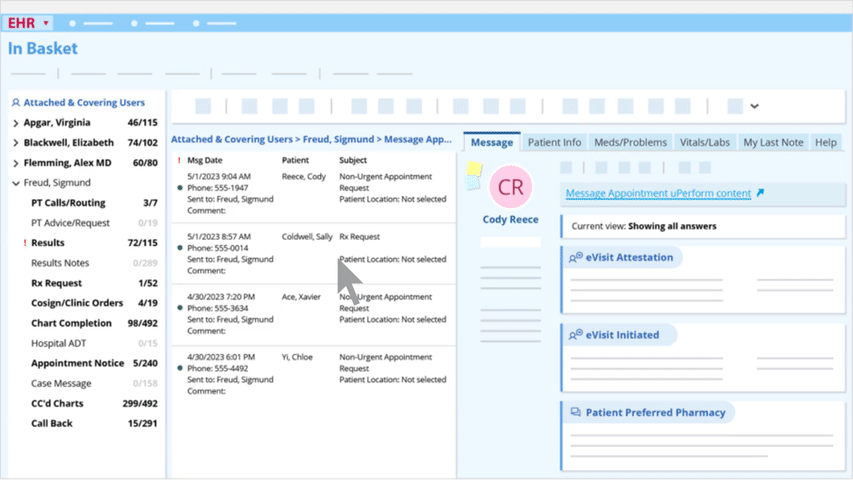Click first icon in message pane toolbar
Screen dimensions: 853x480
[566, 168]
